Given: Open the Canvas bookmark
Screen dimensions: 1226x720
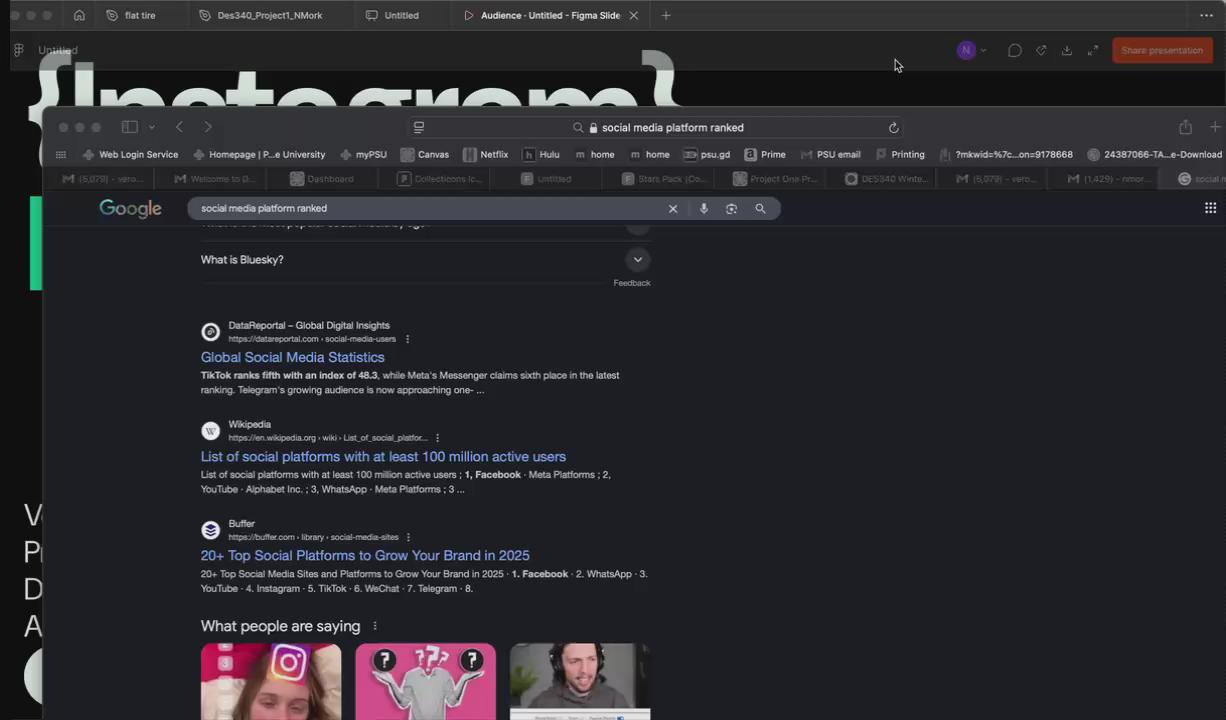Looking at the screenshot, I should [425, 154].
